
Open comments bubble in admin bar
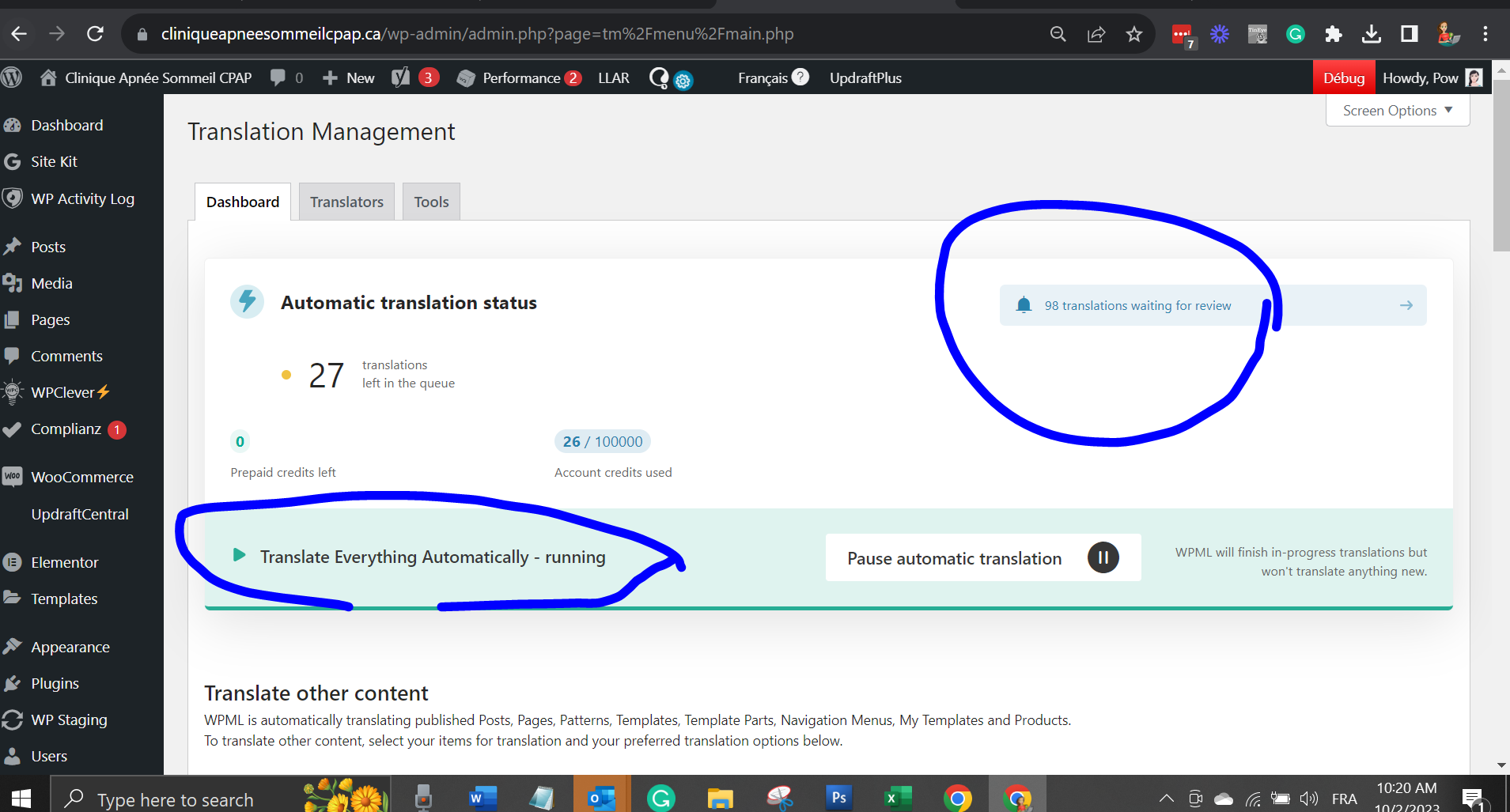[x=286, y=77]
